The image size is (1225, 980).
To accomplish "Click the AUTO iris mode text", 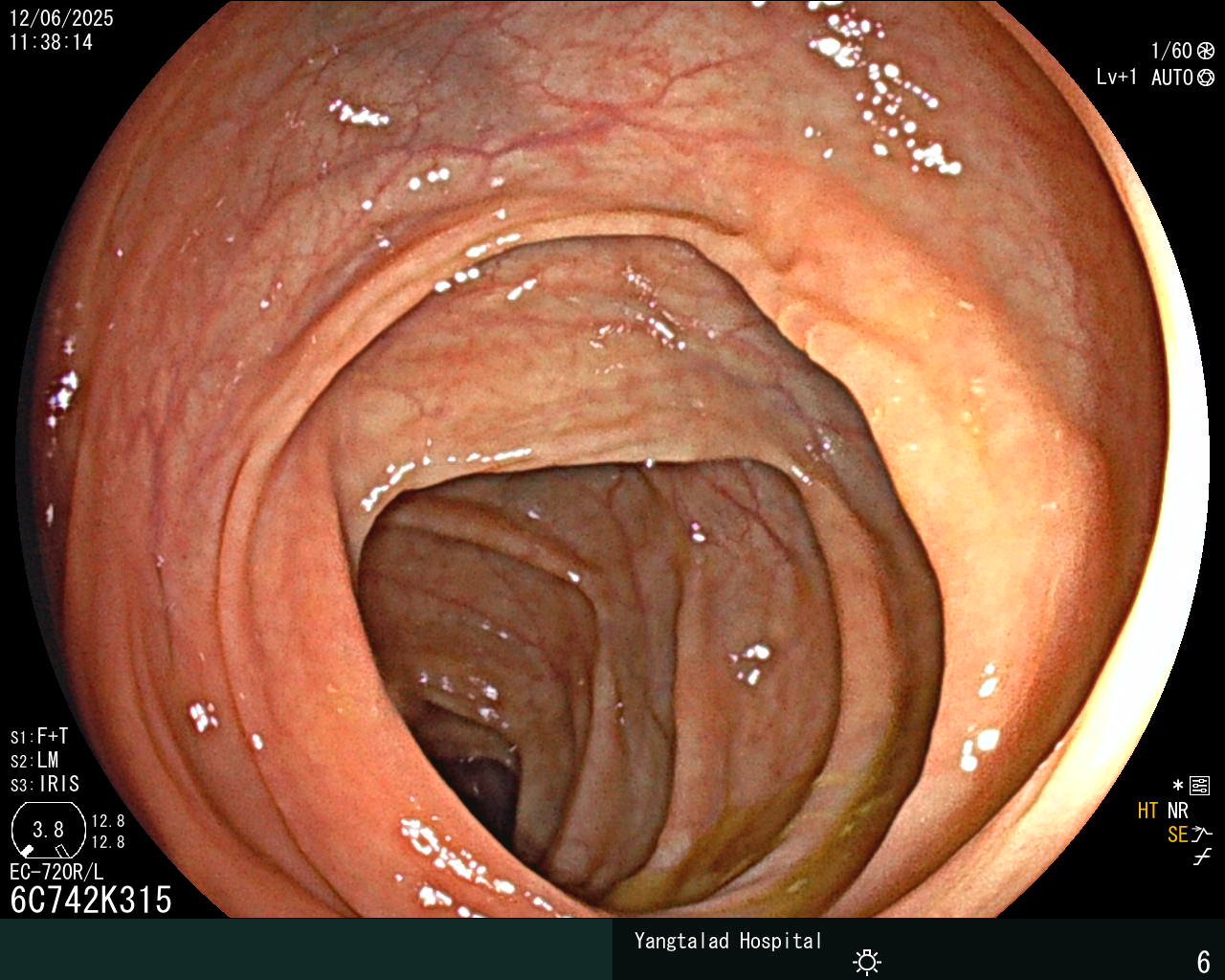I will coord(1172,78).
